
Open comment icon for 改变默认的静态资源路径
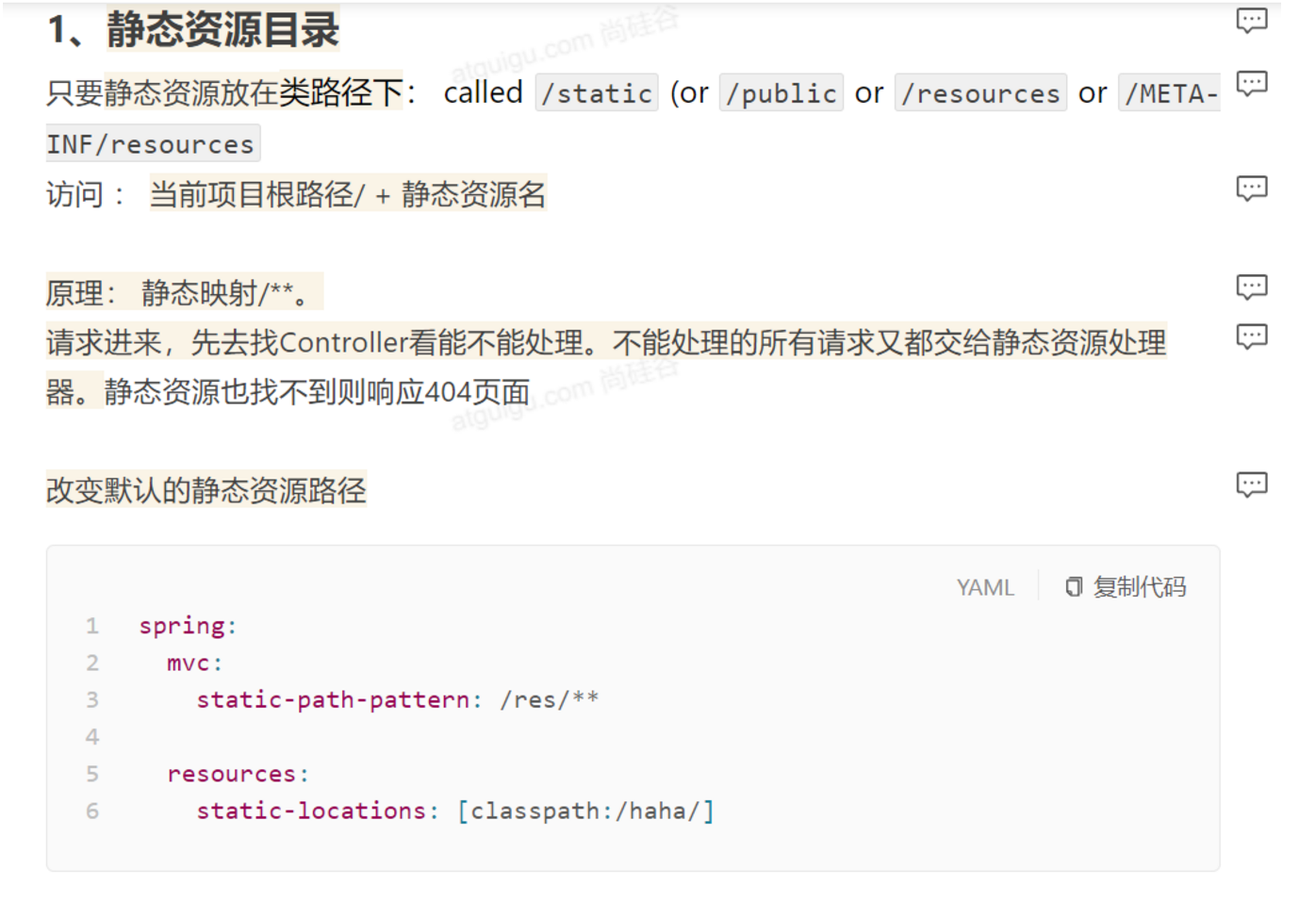click(1251, 484)
